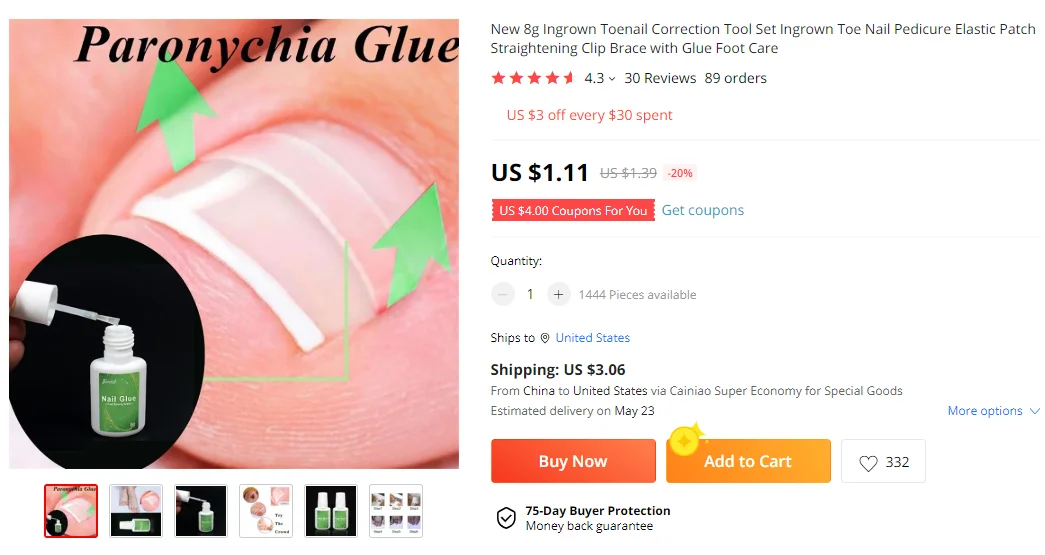
Task: Select the second thumbnail showing toe and bottle
Action: (x=136, y=511)
